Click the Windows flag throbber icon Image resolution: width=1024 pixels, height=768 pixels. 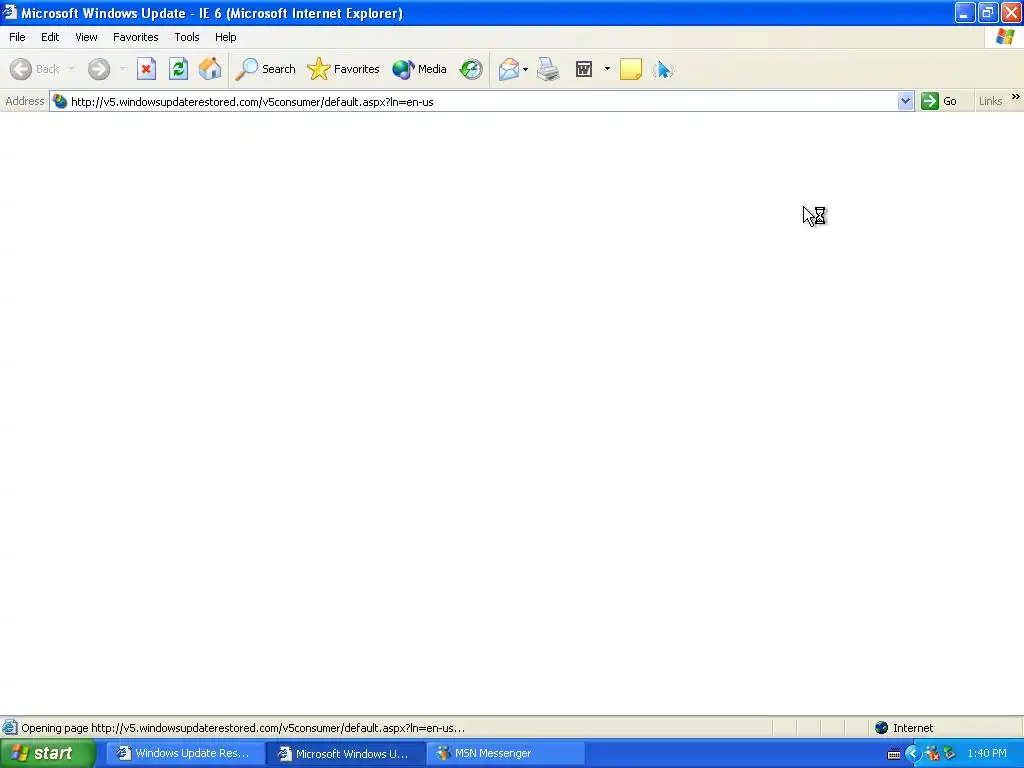pos(1005,37)
